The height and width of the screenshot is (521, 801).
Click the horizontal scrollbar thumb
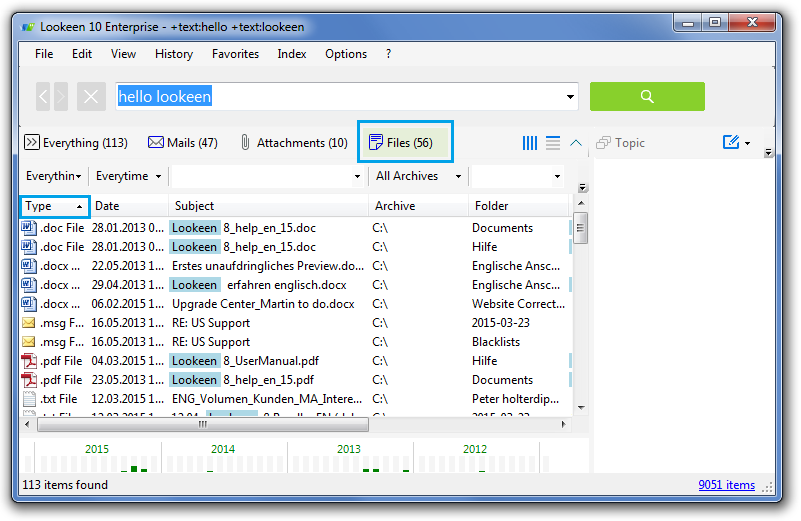pyautogui.click(x=203, y=424)
